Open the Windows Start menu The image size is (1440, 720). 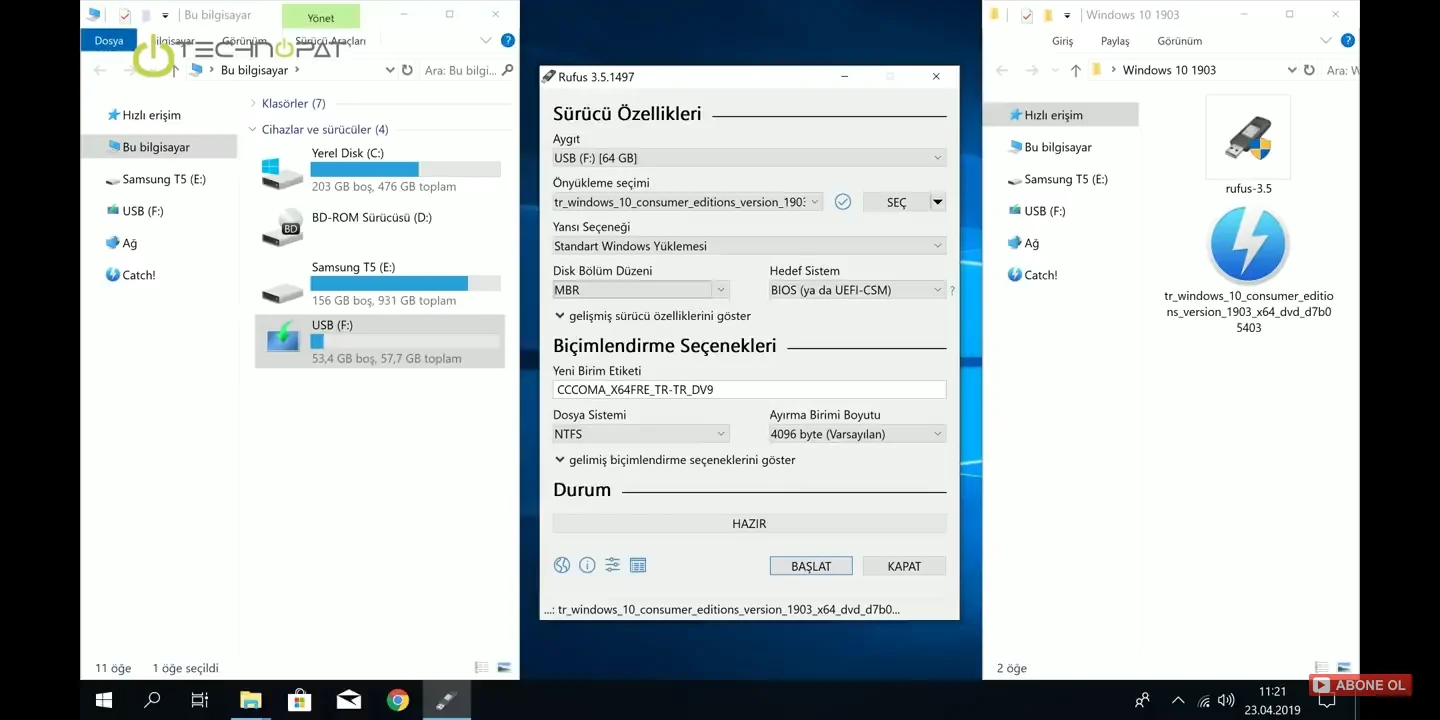tap(104, 700)
